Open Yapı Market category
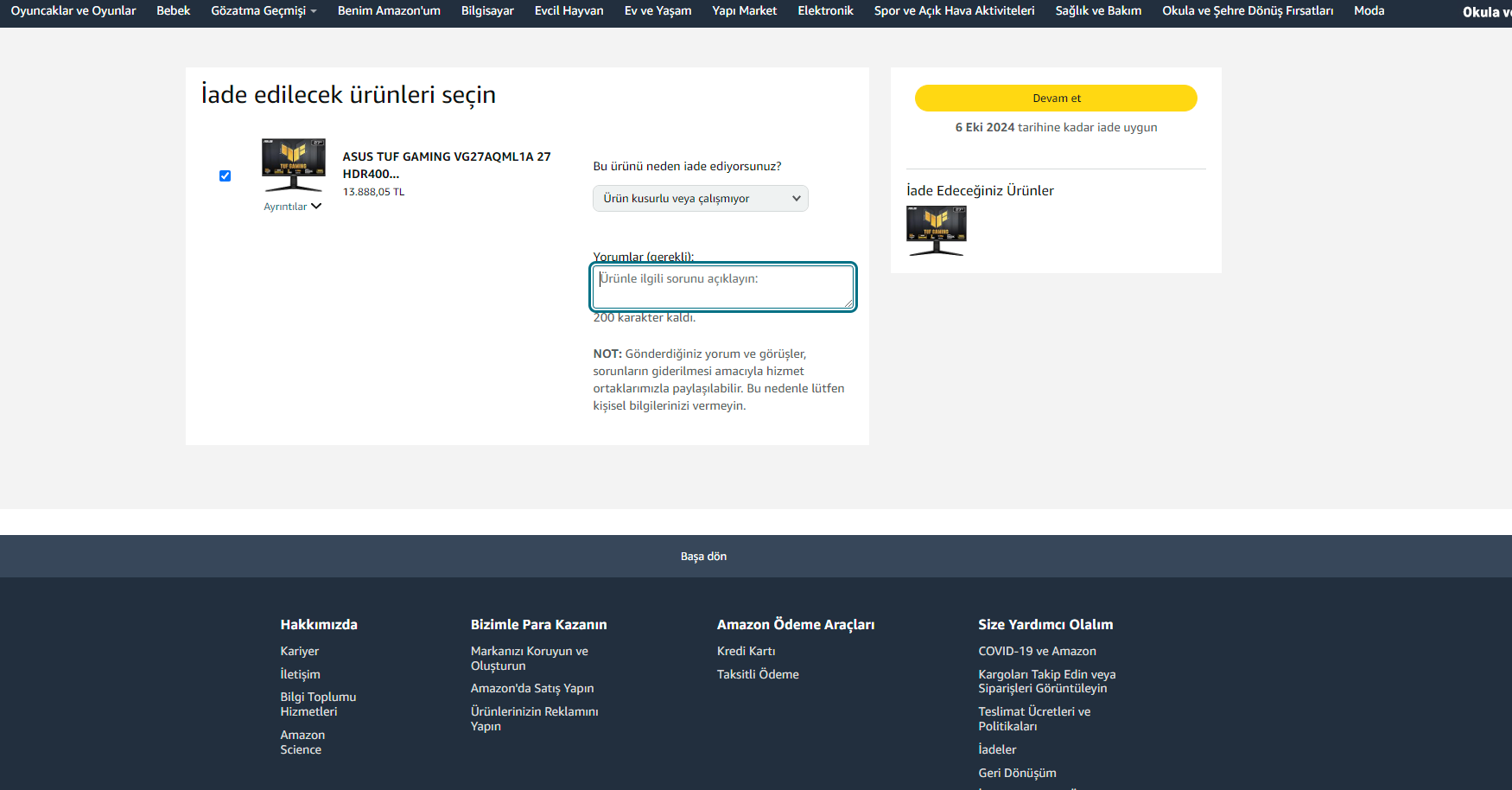Image resolution: width=1512 pixels, height=790 pixels. point(745,10)
